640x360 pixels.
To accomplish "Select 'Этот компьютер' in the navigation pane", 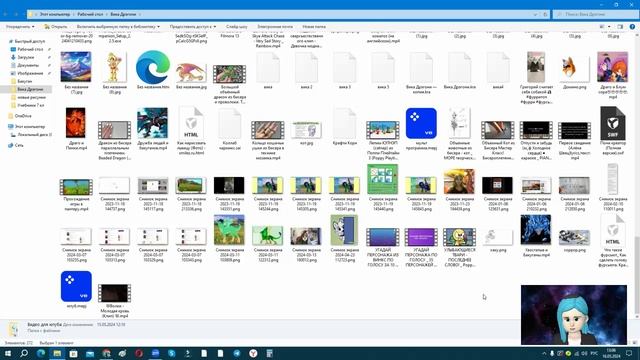I will click(30, 127).
